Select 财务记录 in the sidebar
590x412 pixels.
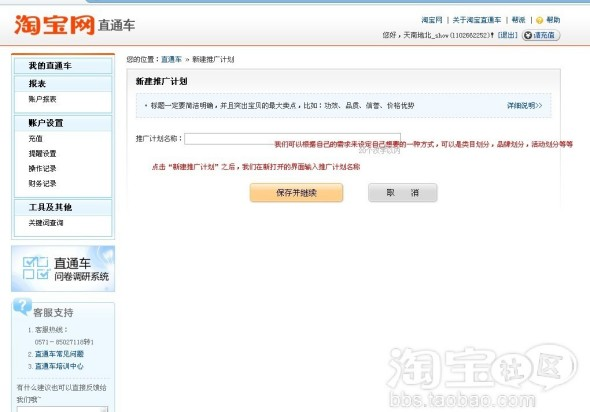click(x=42, y=184)
